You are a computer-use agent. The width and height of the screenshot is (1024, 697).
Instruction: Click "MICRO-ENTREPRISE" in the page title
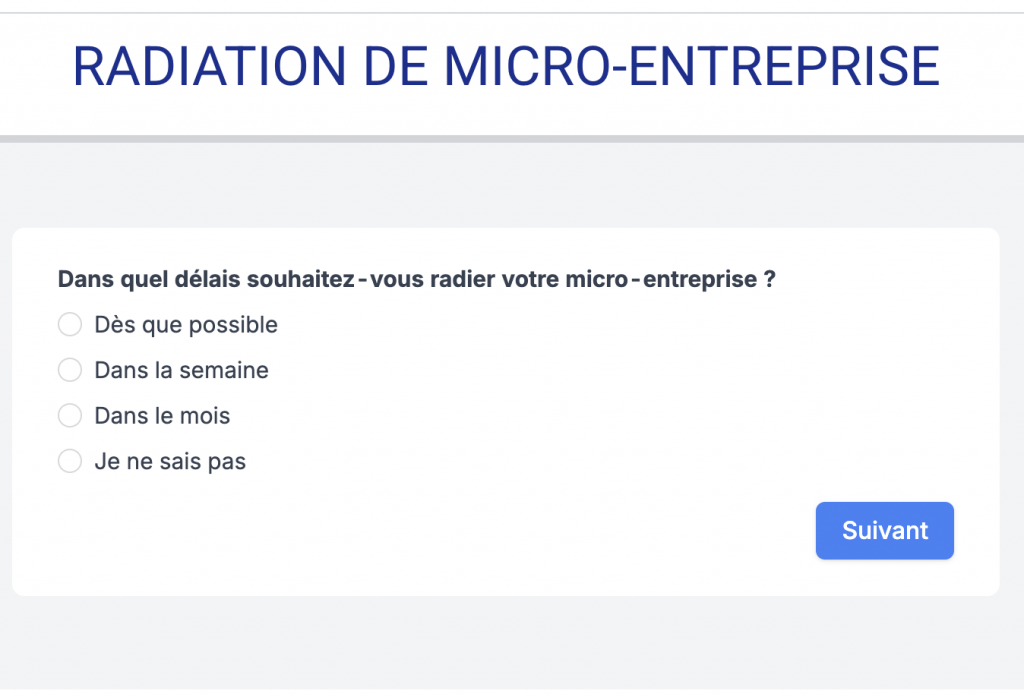point(691,66)
